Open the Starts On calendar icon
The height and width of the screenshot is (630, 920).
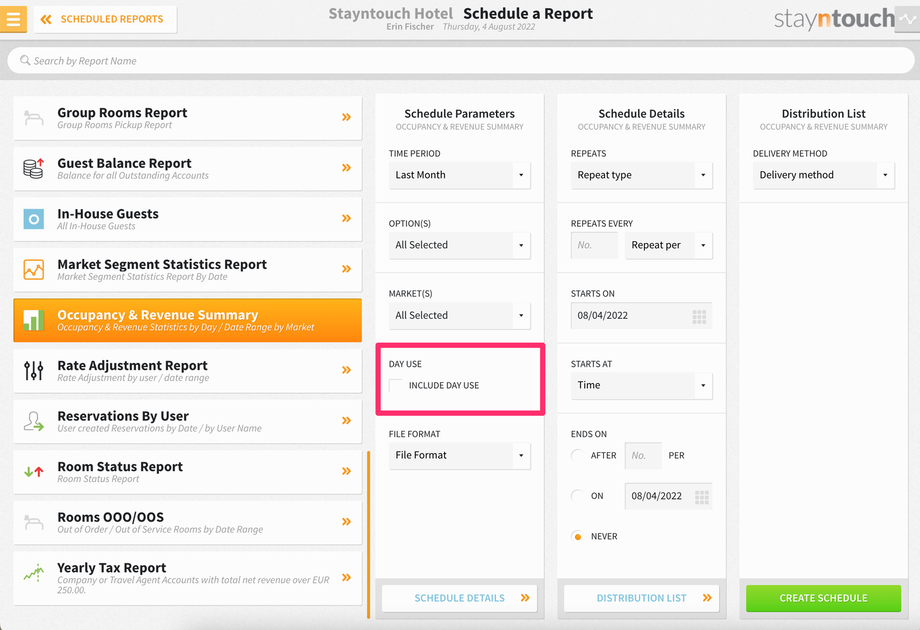click(x=699, y=317)
